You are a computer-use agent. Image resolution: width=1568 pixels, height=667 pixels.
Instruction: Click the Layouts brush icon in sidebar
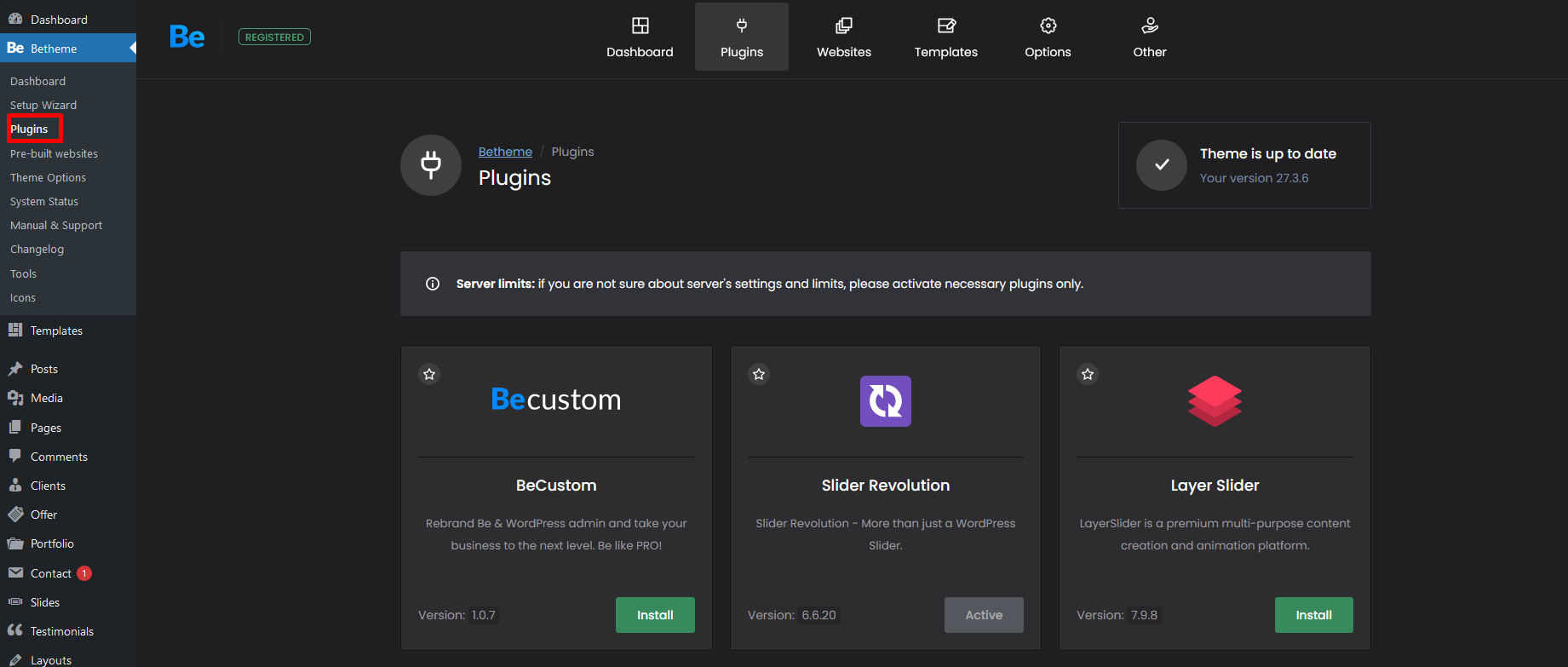point(15,659)
